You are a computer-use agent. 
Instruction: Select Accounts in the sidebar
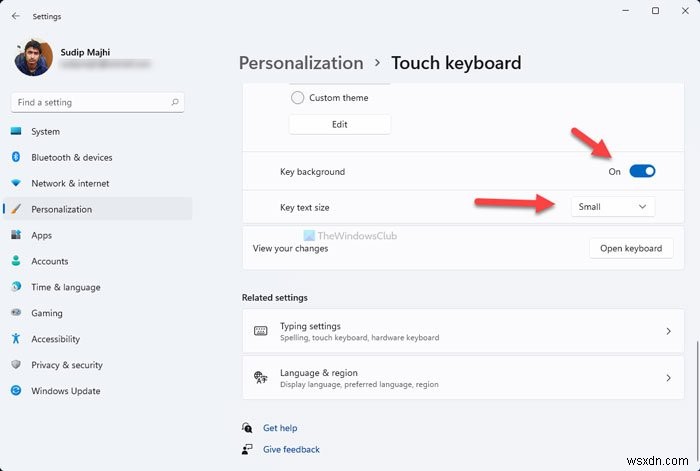tap(50, 261)
